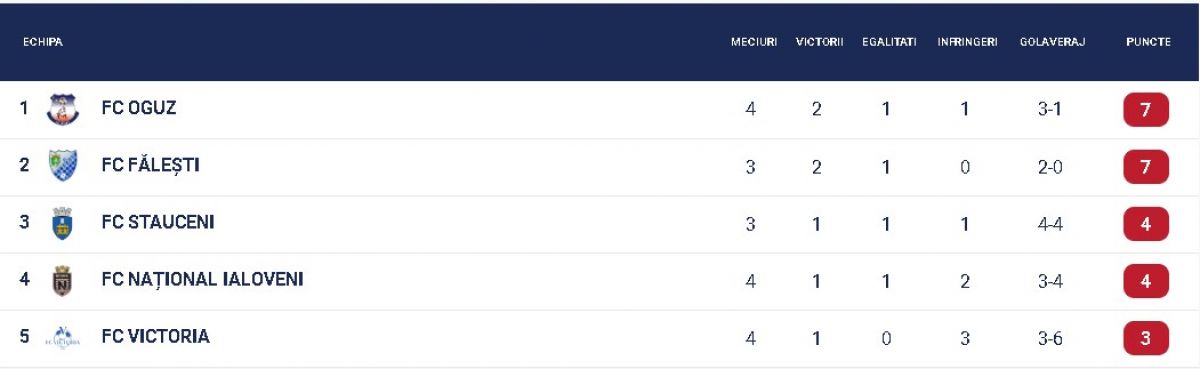Select the FC NAȚIONAL IALOVENI name
Screen dimensions: 1200x369
click(x=202, y=279)
